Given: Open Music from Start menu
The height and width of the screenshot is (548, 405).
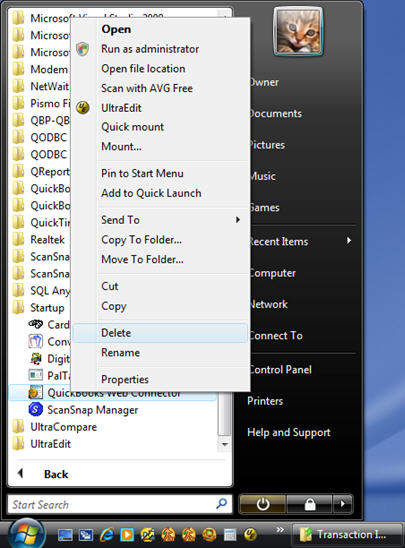Looking at the screenshot, I should coord(262,176).
